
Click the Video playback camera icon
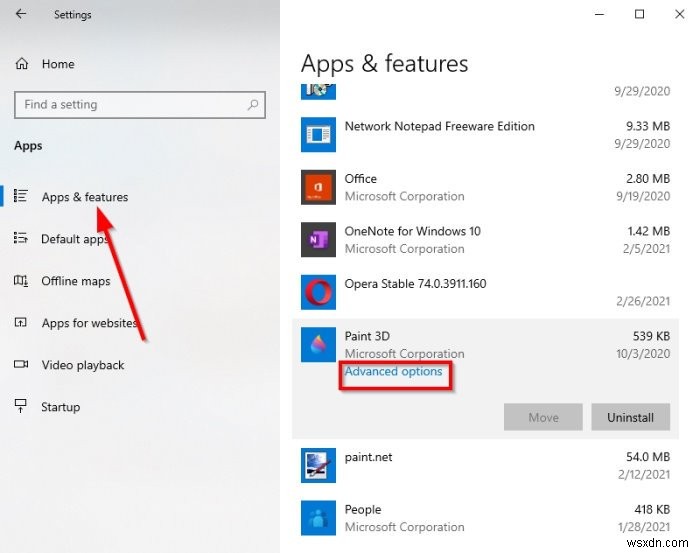[x=21, y=364]
